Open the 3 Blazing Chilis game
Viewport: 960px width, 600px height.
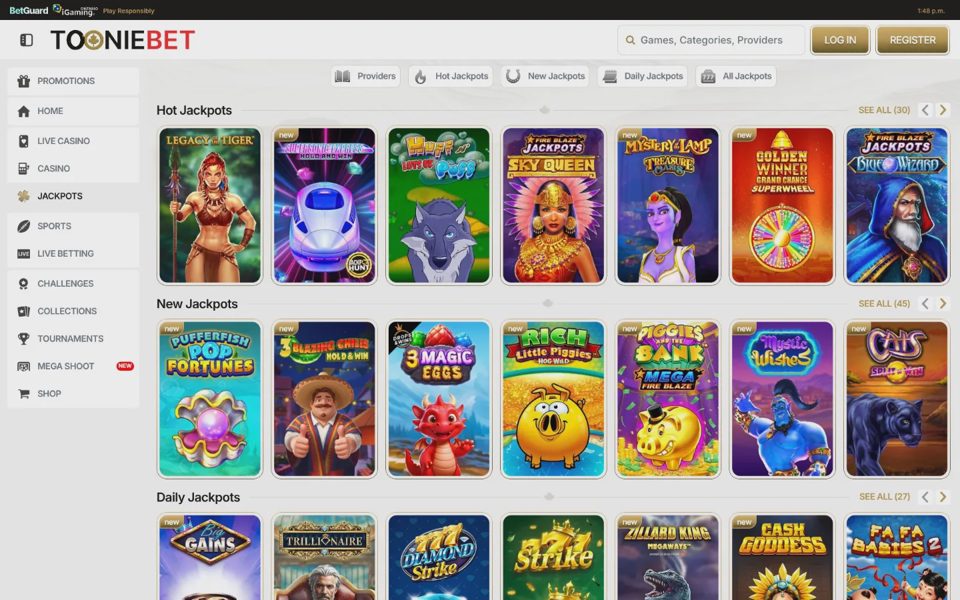[324, 399]
